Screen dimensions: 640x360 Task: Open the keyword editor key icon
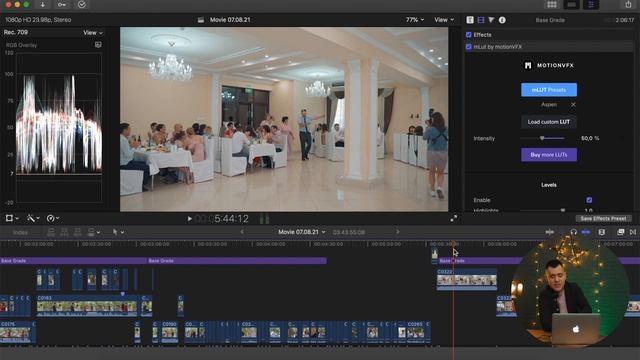[x=62, y=4]
